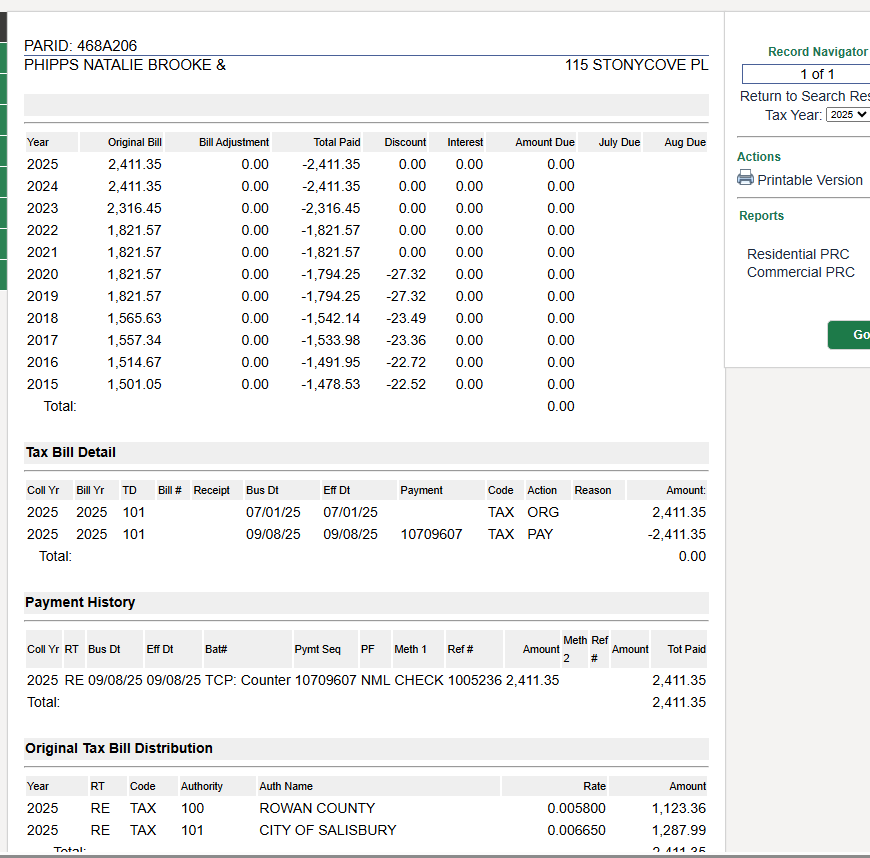The width and height of the screenshot is (870, 858).
Task: Click the Record Navigator '1 of 1' field
Action: point(805,74)
